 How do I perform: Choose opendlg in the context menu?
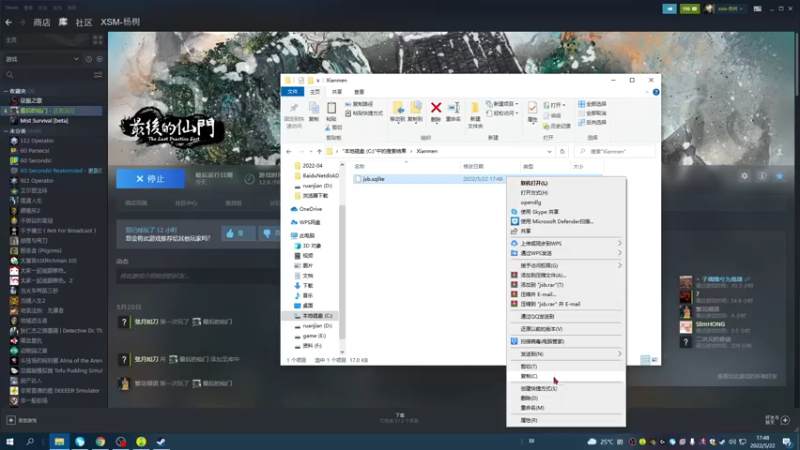(566, 202)
